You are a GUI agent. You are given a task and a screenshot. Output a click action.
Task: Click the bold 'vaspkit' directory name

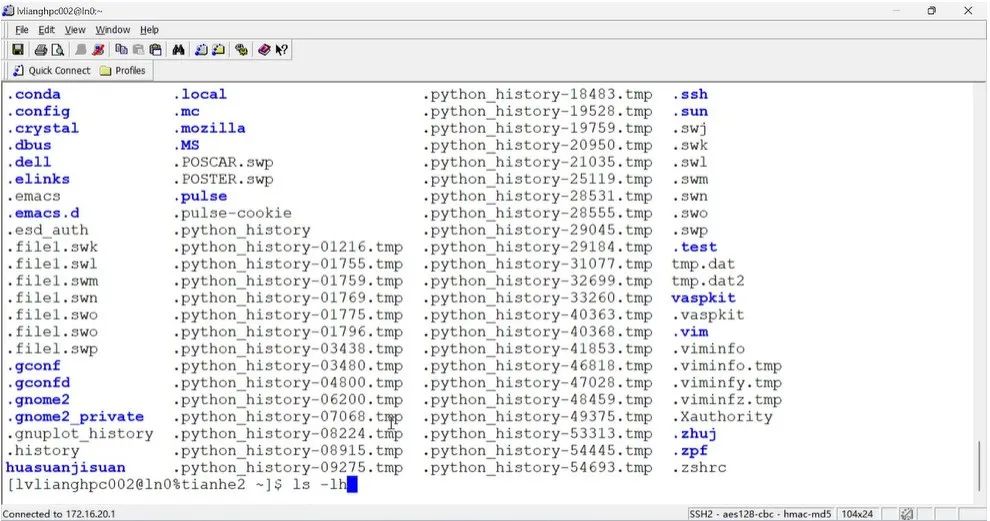[x=703, y=298]
